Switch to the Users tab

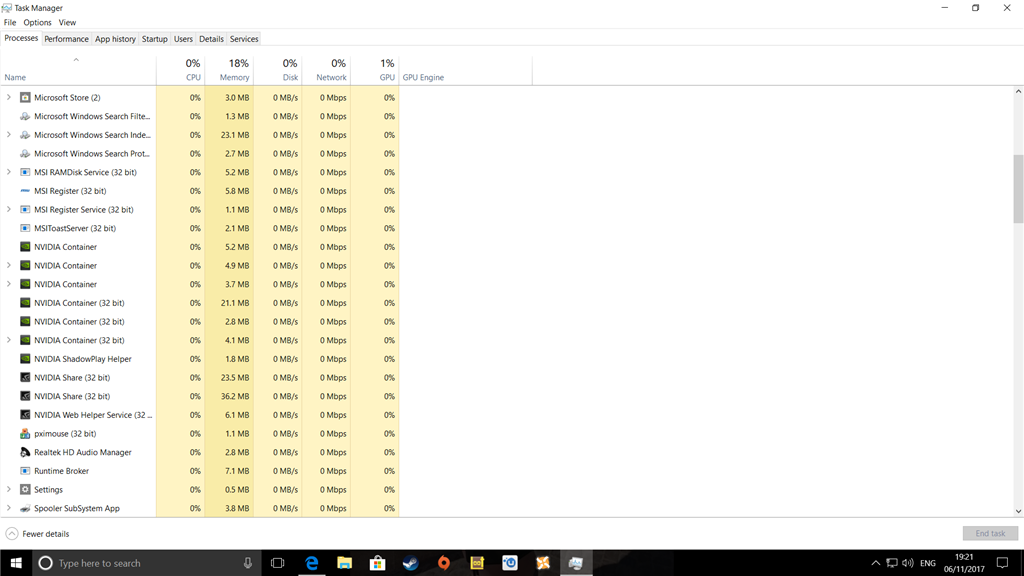point(183,39)
